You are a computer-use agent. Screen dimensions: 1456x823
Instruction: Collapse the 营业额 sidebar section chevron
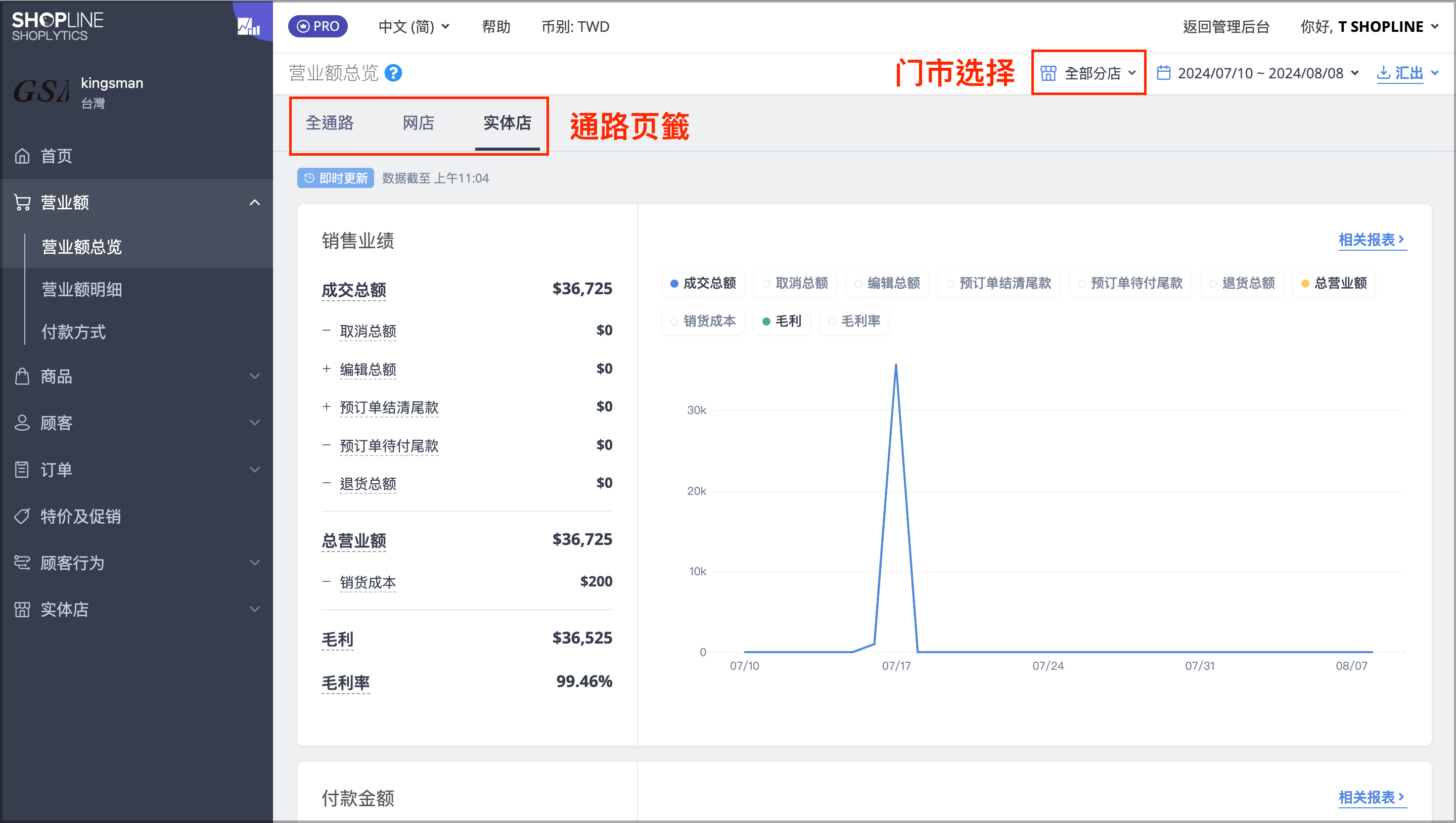click(x=255, y=202)
